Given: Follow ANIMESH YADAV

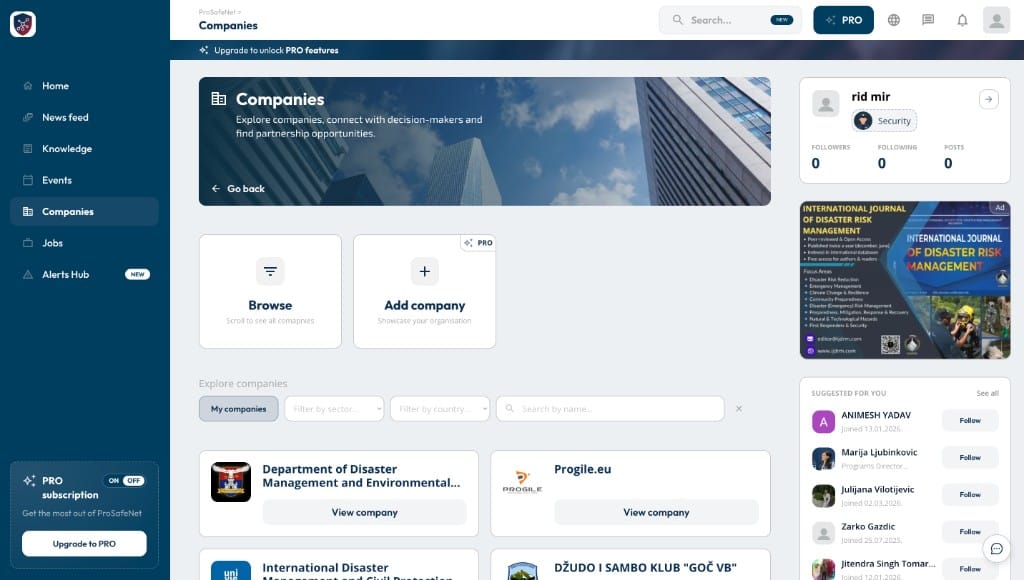Looking at the screenshot, I should click(x=970, y=421).
